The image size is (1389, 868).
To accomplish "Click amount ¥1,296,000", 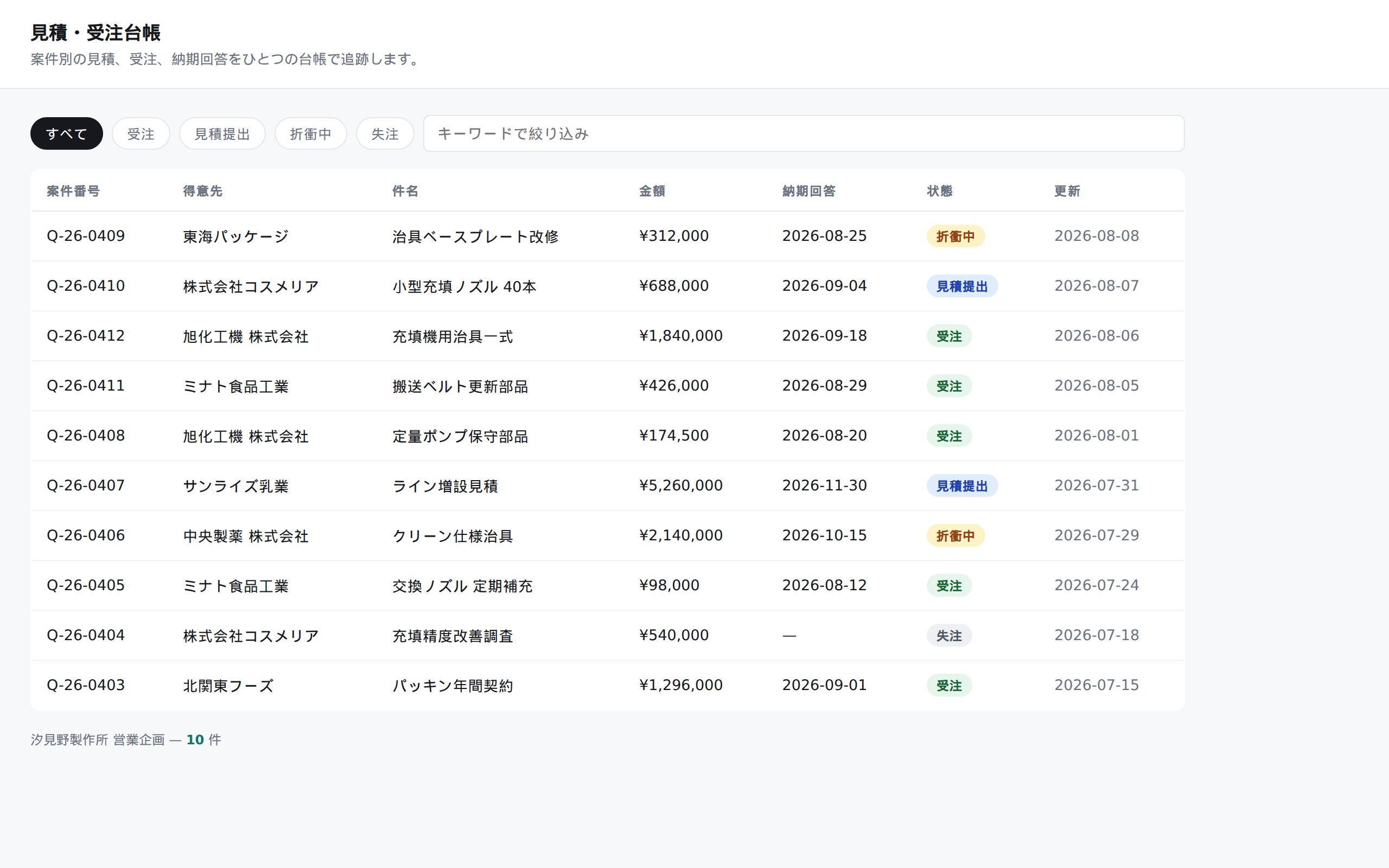I will [681, 685].
